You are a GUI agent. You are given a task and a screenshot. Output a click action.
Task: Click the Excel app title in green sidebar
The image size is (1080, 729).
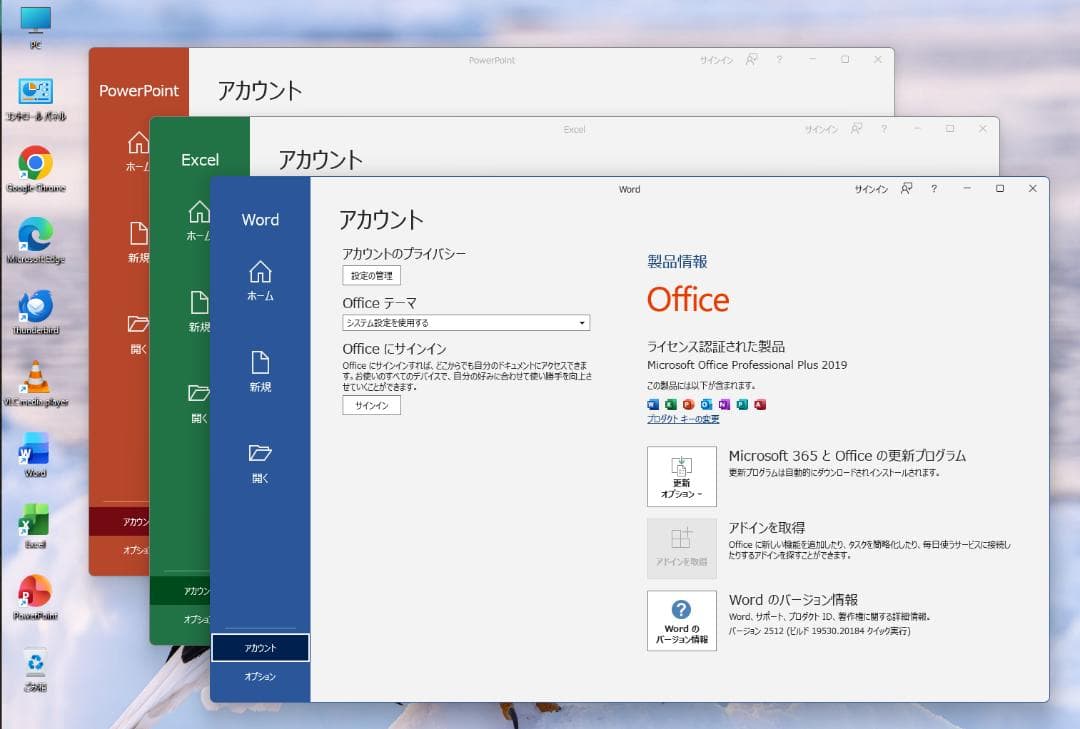200,160
